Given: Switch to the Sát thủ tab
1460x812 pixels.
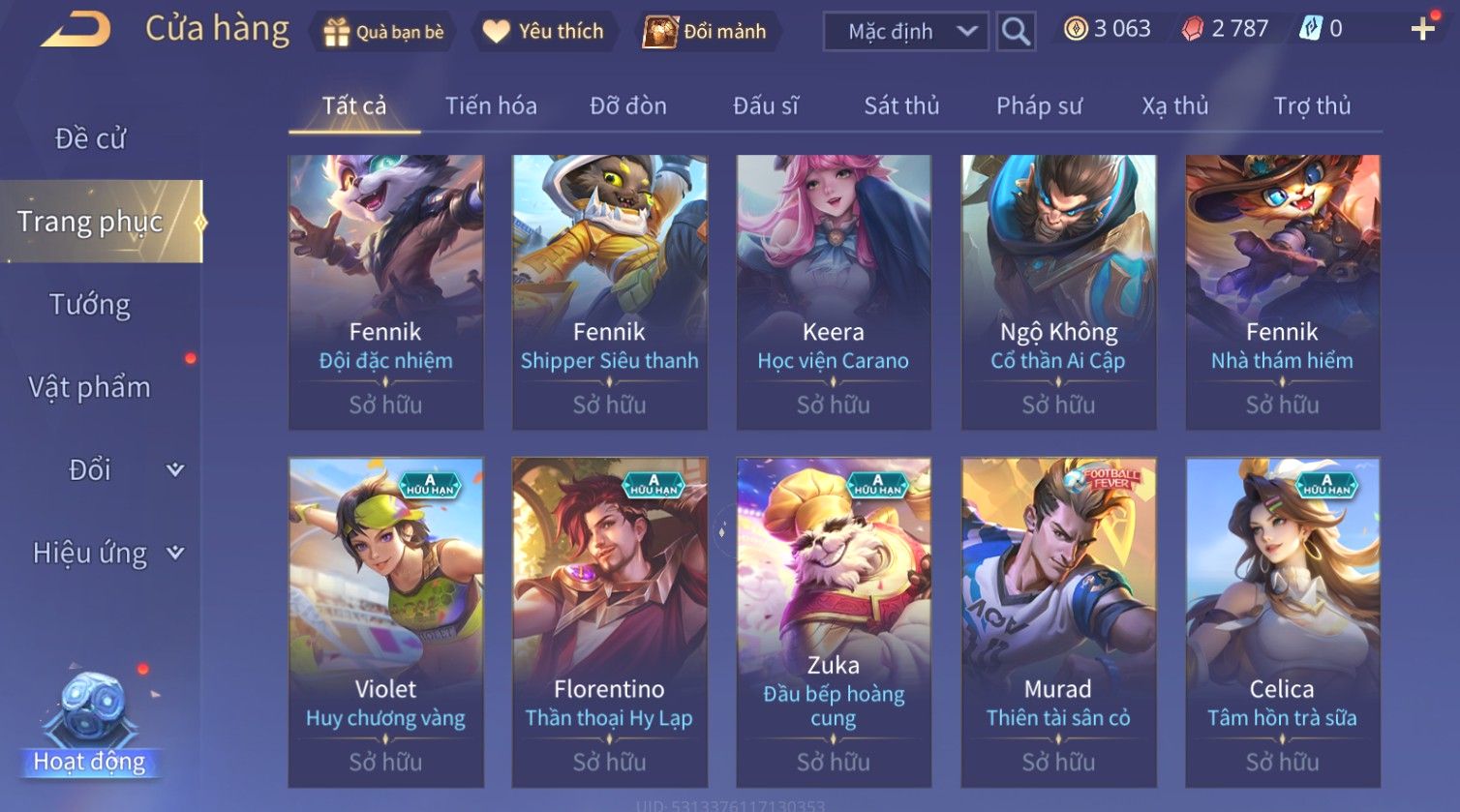Looking at the screenshot, I should tap(901, 105).
